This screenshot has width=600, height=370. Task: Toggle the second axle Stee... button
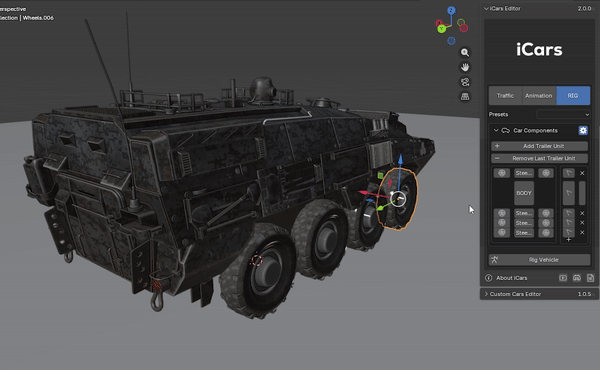click(524, 213)
